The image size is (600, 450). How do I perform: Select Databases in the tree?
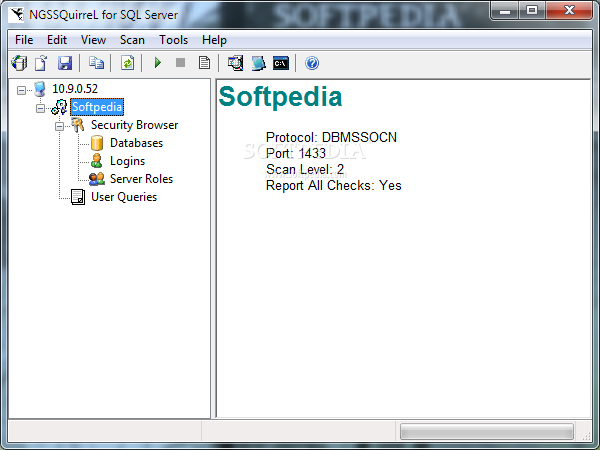pos(137,143)
